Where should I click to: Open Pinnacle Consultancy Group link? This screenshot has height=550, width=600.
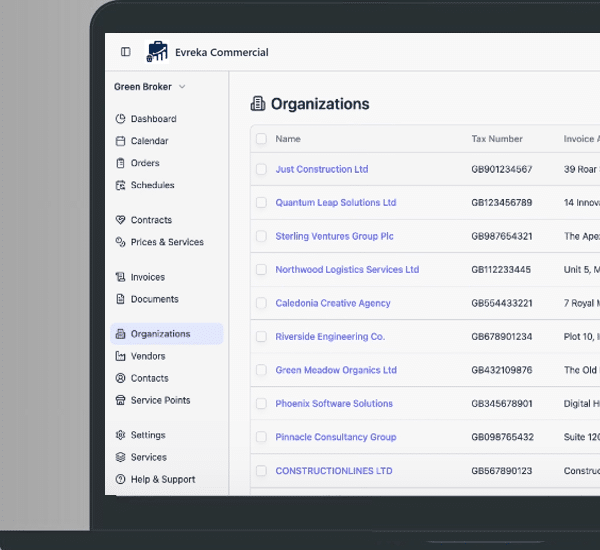[336, 437]
